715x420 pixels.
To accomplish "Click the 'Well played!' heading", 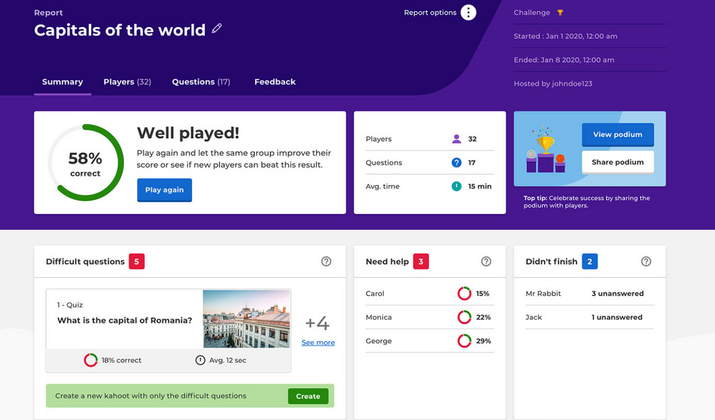I will tap(188, 133).
